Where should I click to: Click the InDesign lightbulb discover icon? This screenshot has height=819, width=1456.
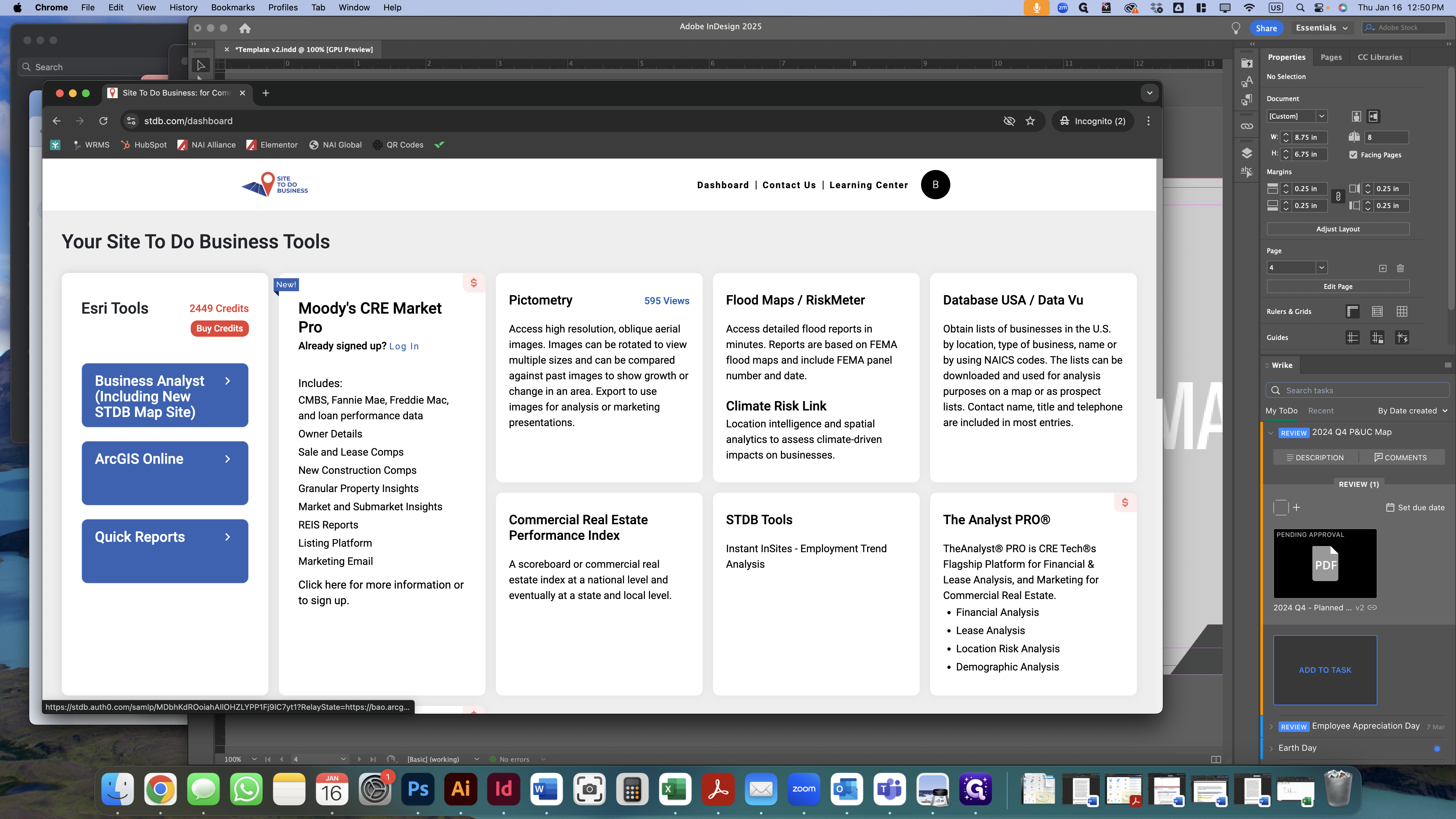1236,28
